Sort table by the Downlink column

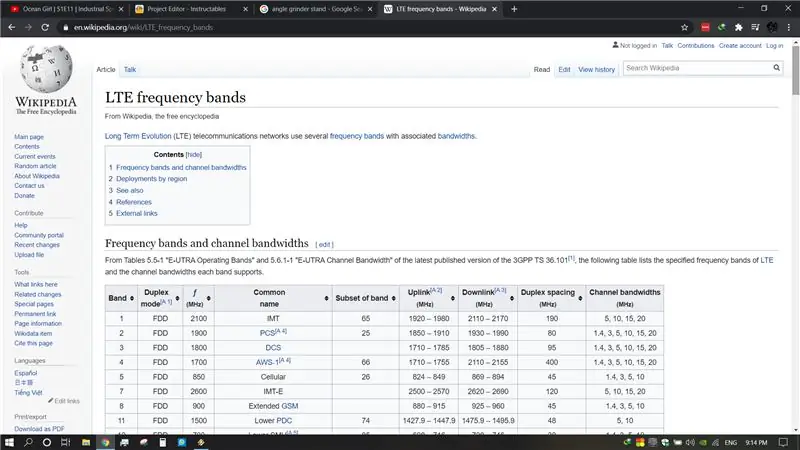pos(512,298)
